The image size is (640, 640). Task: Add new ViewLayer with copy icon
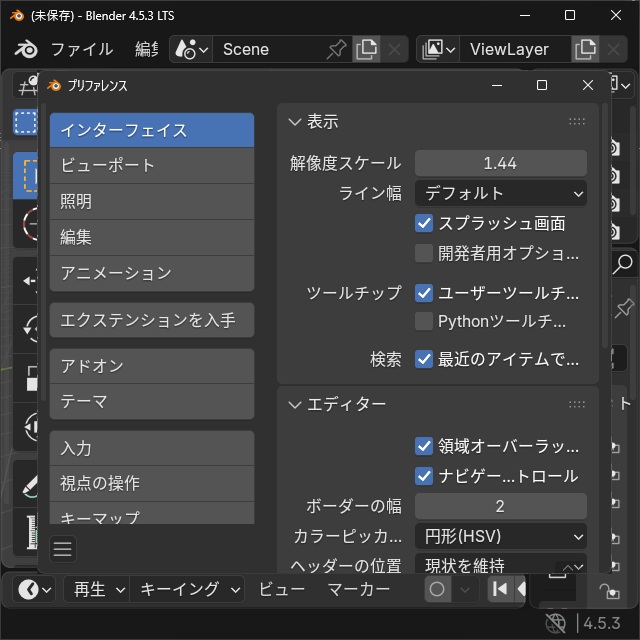(x=585, y=49)
